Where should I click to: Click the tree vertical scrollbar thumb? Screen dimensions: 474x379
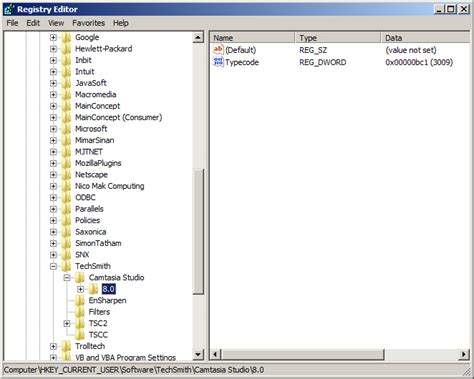[198, 232]
